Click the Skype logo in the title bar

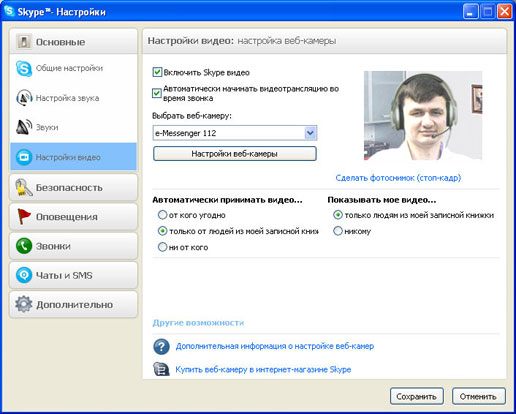tap(9, 11)
